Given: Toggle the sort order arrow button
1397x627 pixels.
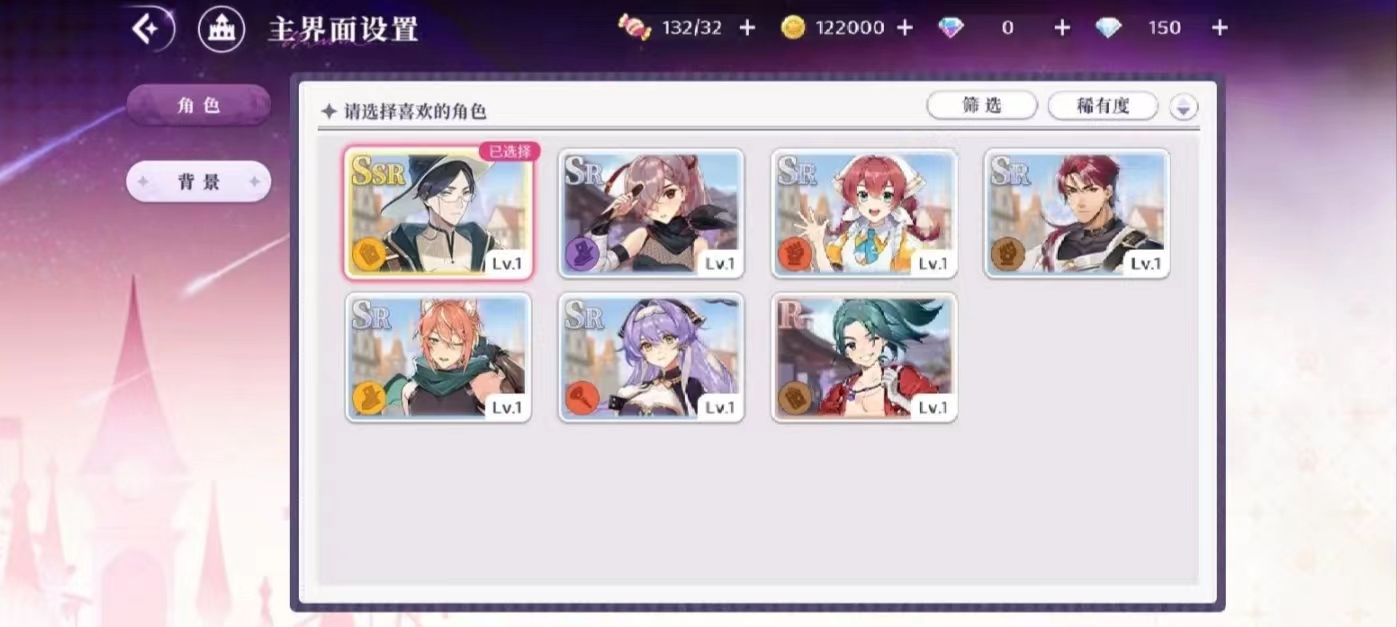Looking at the screenshot, I should (1184, 107).
